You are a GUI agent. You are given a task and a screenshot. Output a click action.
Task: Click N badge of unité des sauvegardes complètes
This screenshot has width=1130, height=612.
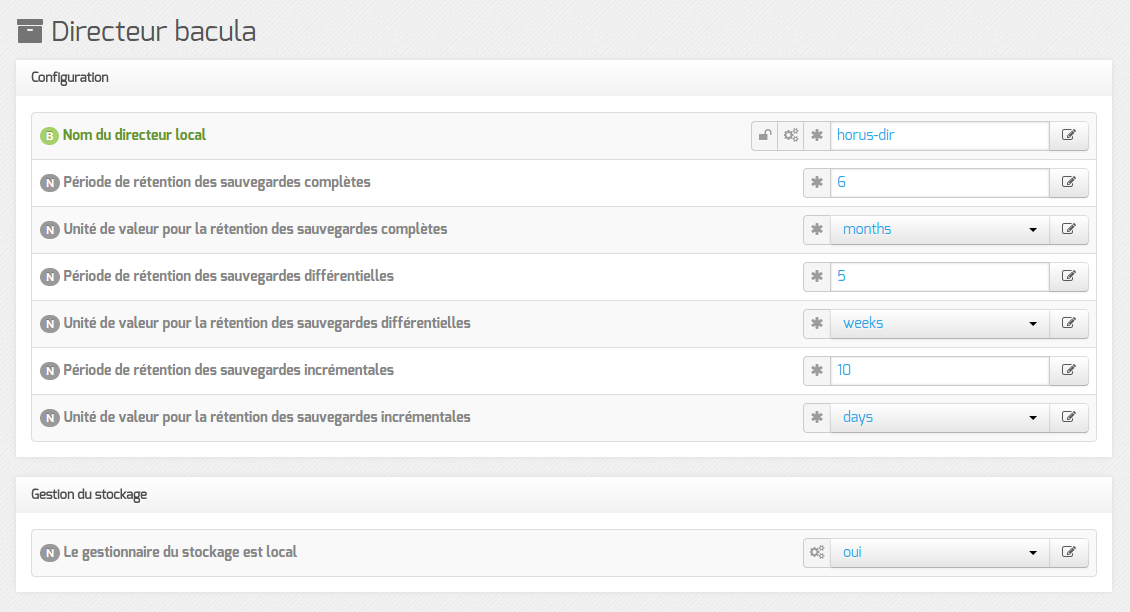pos(49,230)
